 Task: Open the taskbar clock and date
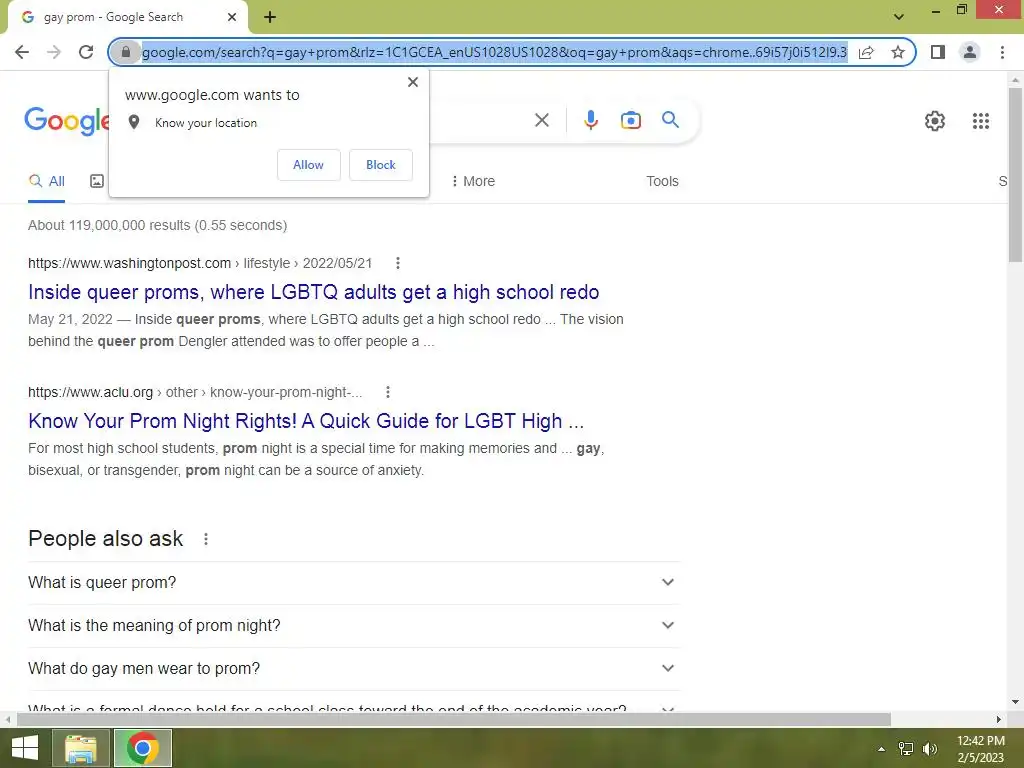click(x=980, y=749)
